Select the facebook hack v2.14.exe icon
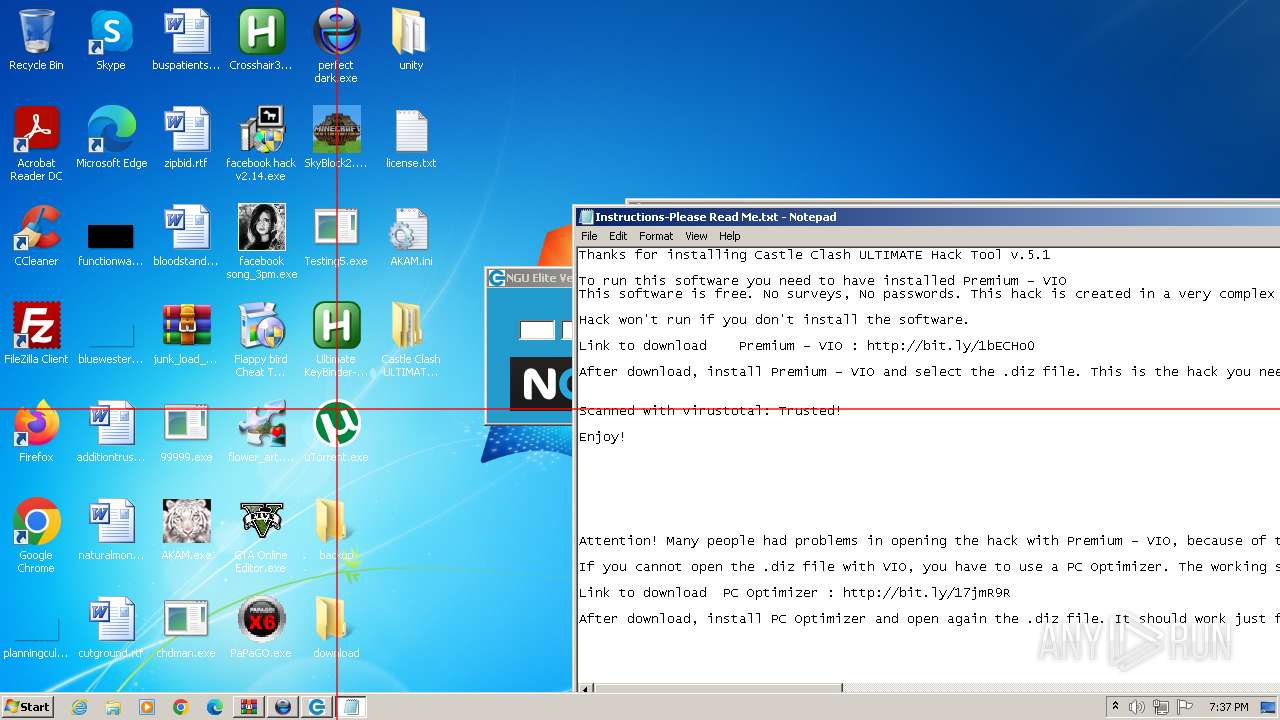This screenshot has height=720, width=1280. pyautogui.click(x=261, y=143)
